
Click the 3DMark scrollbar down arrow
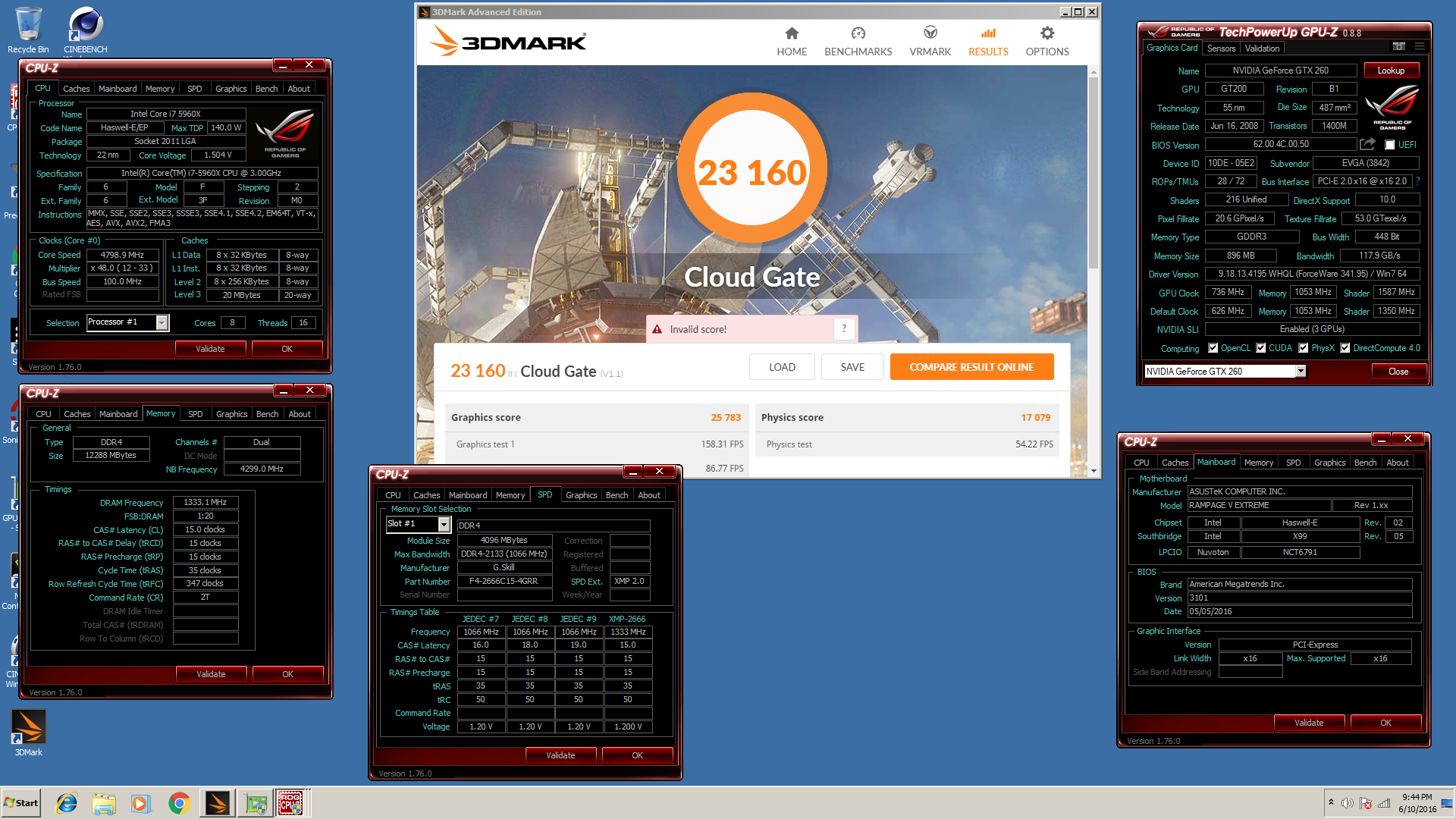pyautogui.click(x=1093, y=471)
